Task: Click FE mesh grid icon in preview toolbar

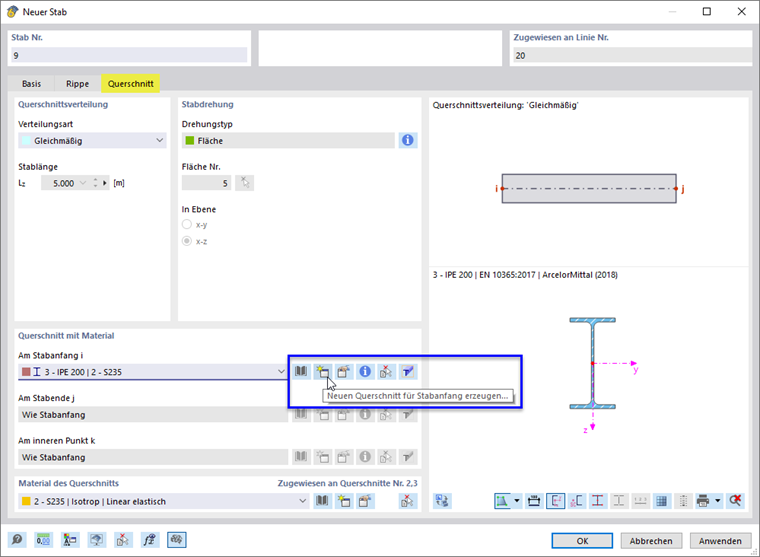Action: tap(662, 501)
